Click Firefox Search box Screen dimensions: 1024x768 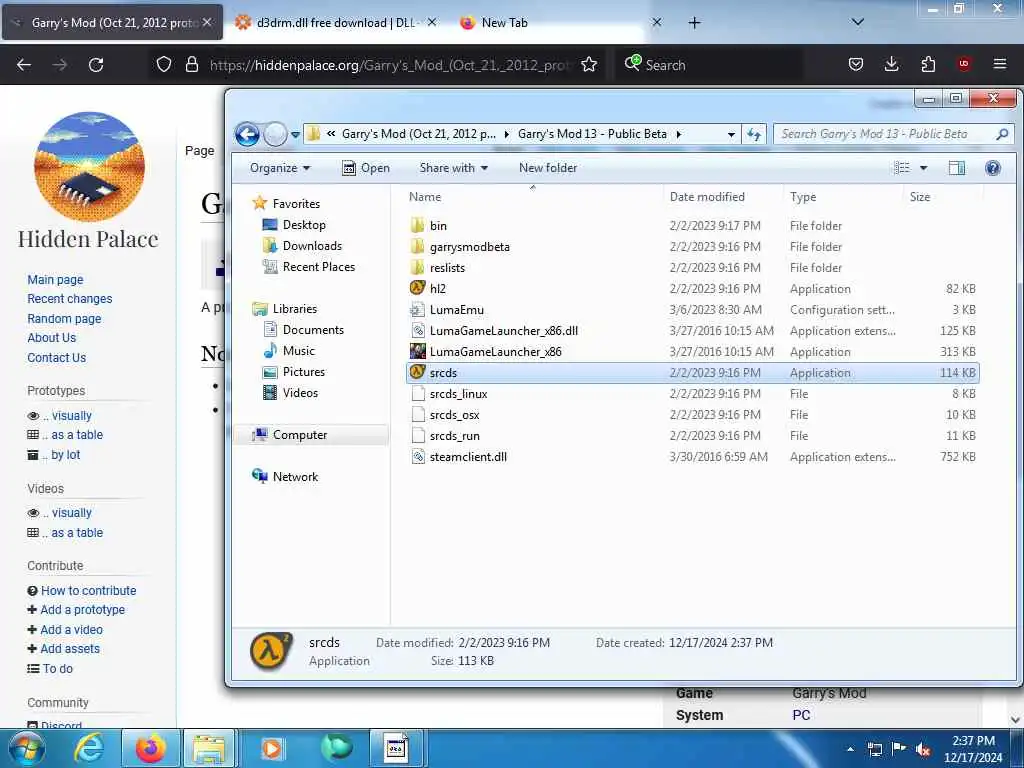tap(708, 65)
